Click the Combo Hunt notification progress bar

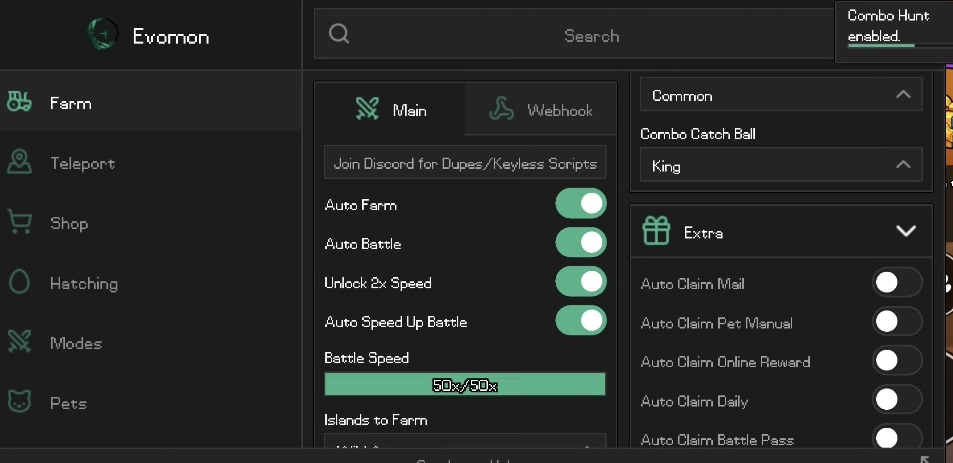tap(900, 46)
